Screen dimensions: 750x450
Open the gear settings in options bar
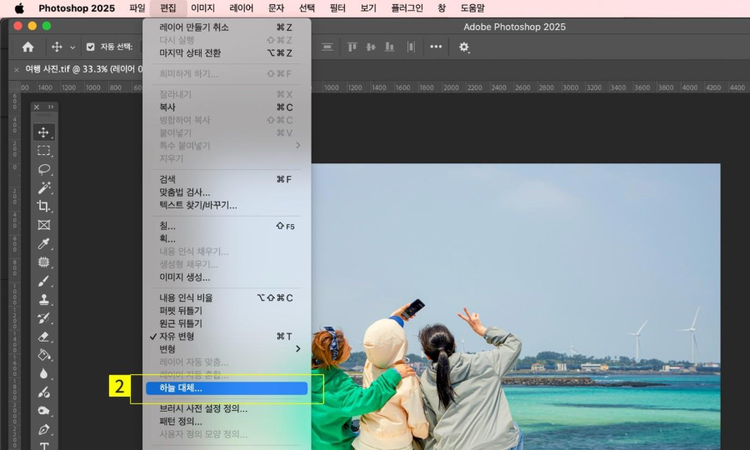463,47
